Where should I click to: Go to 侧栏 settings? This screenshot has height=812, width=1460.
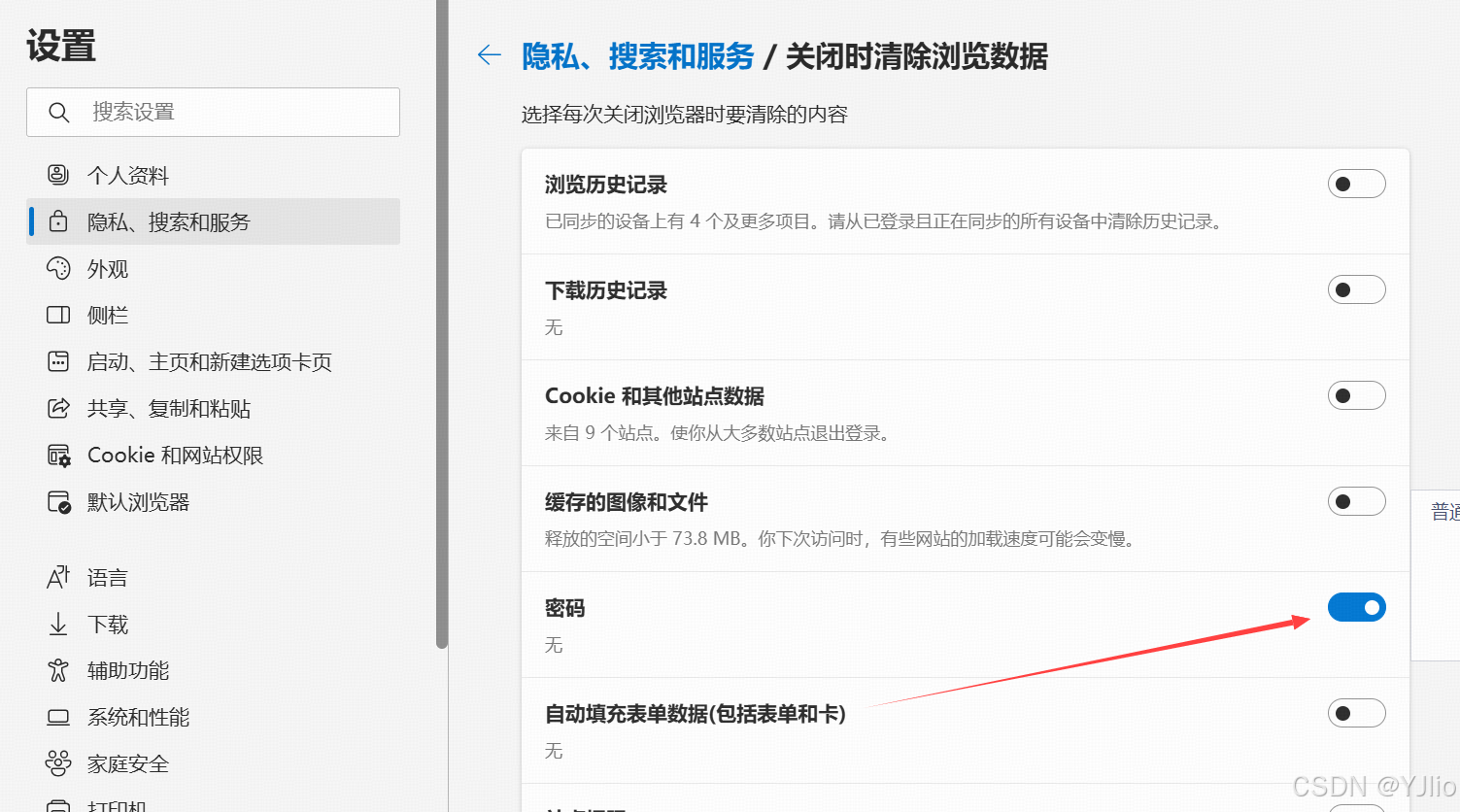[x=213, y=315]
